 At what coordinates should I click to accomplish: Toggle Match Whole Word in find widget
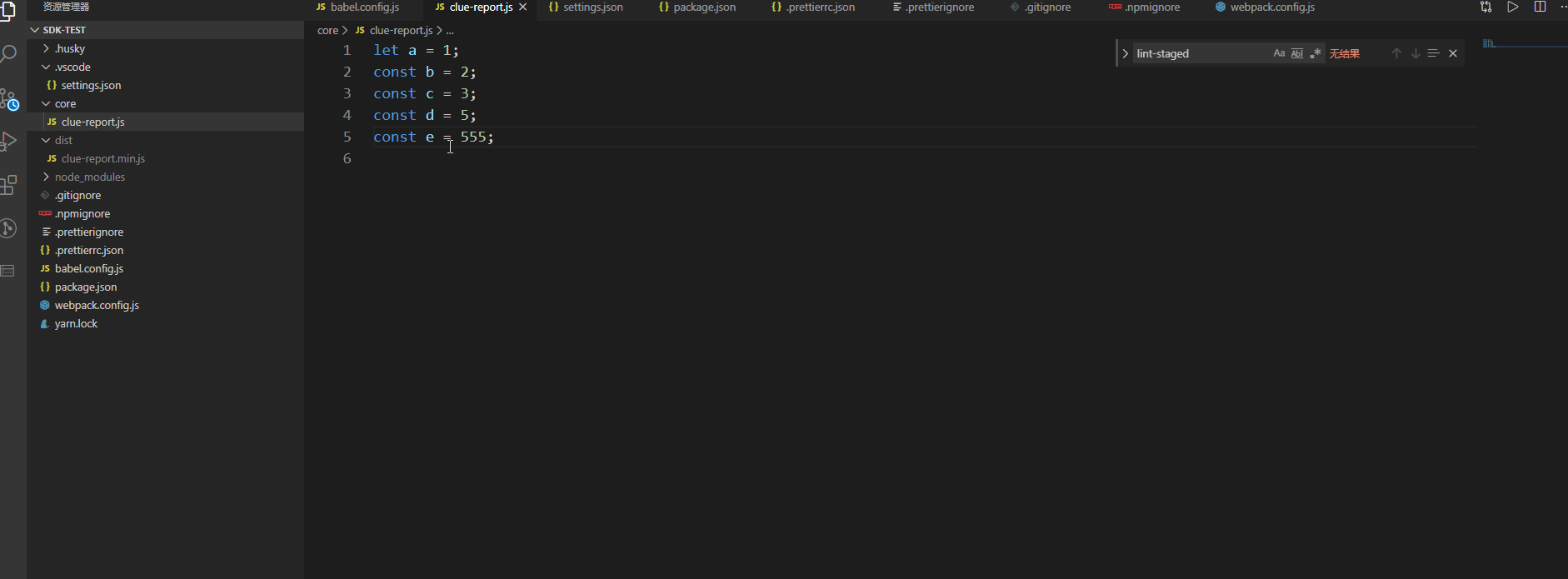(x=1297, y=53)
